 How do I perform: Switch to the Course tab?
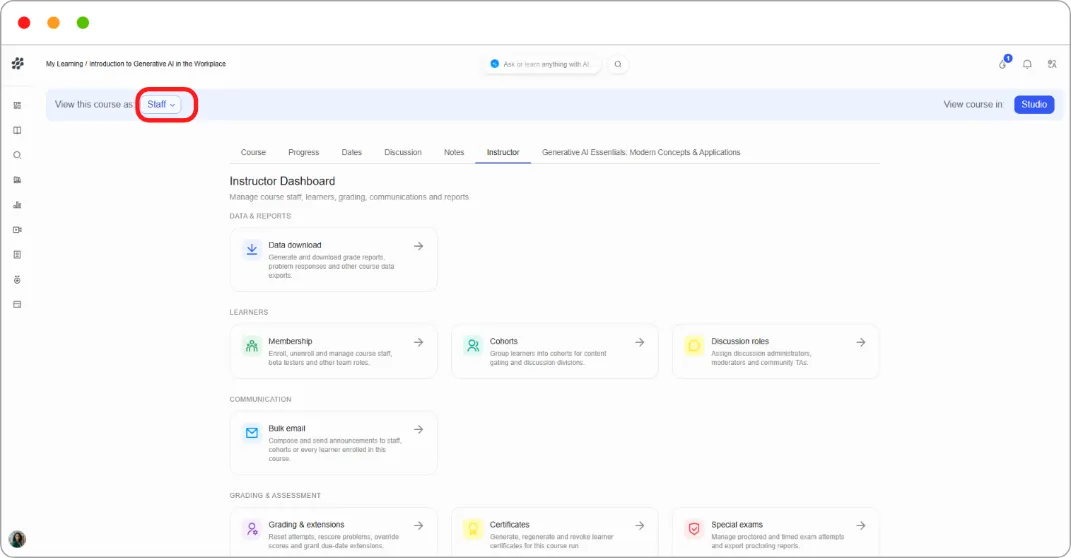point(253,152)
